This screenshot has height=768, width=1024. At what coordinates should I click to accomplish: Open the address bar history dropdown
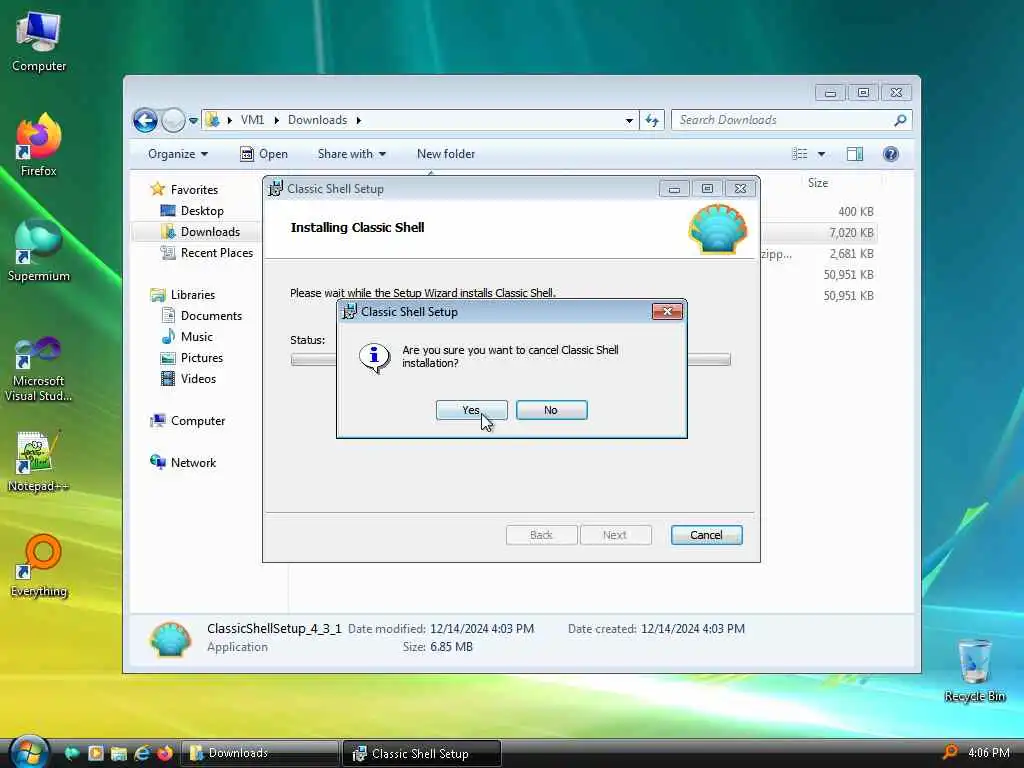629,120
